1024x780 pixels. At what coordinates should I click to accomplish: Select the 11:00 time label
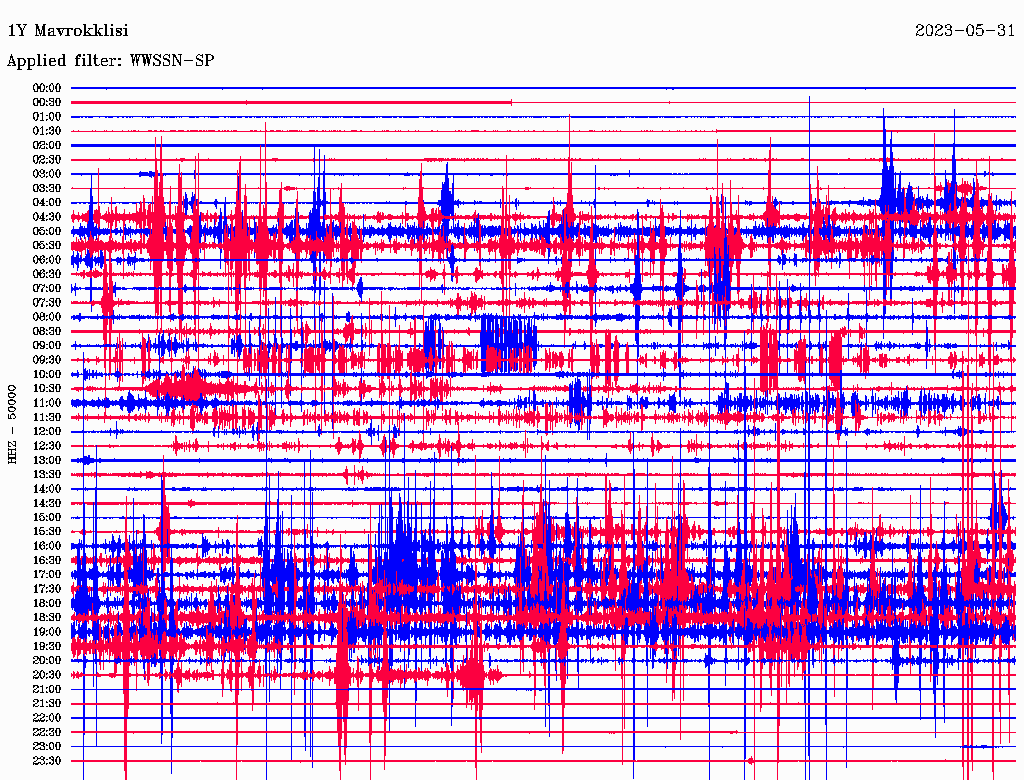pos(46,404)
